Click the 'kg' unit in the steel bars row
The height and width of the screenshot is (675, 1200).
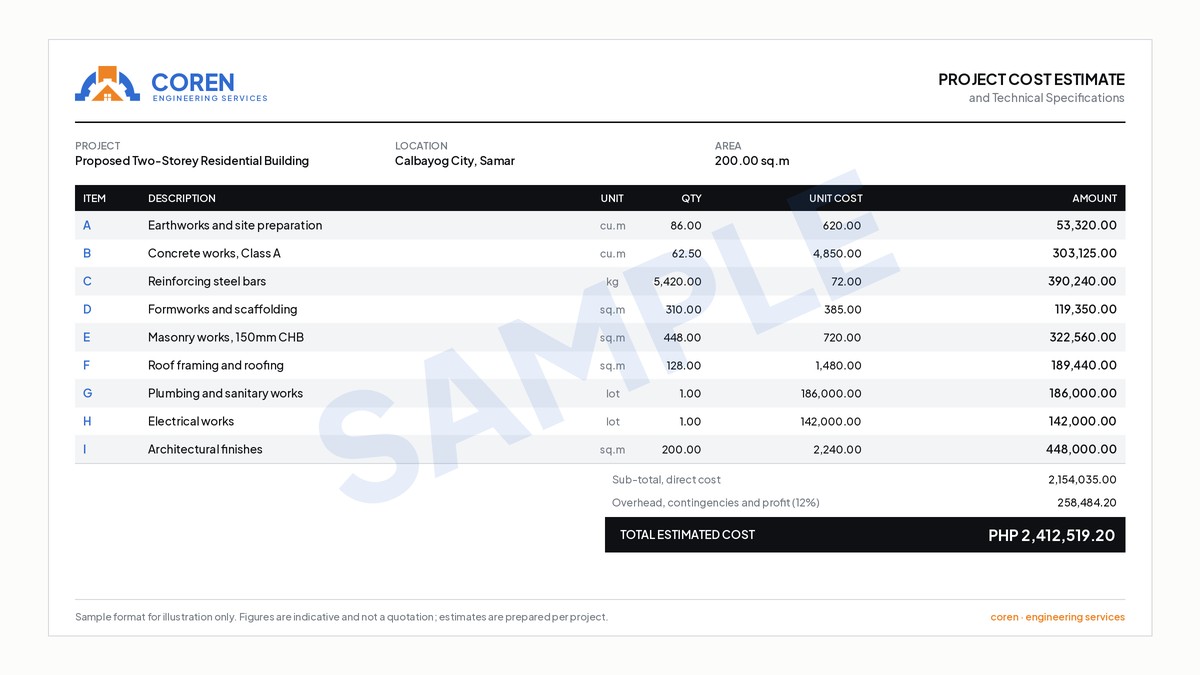click(613, 282)
